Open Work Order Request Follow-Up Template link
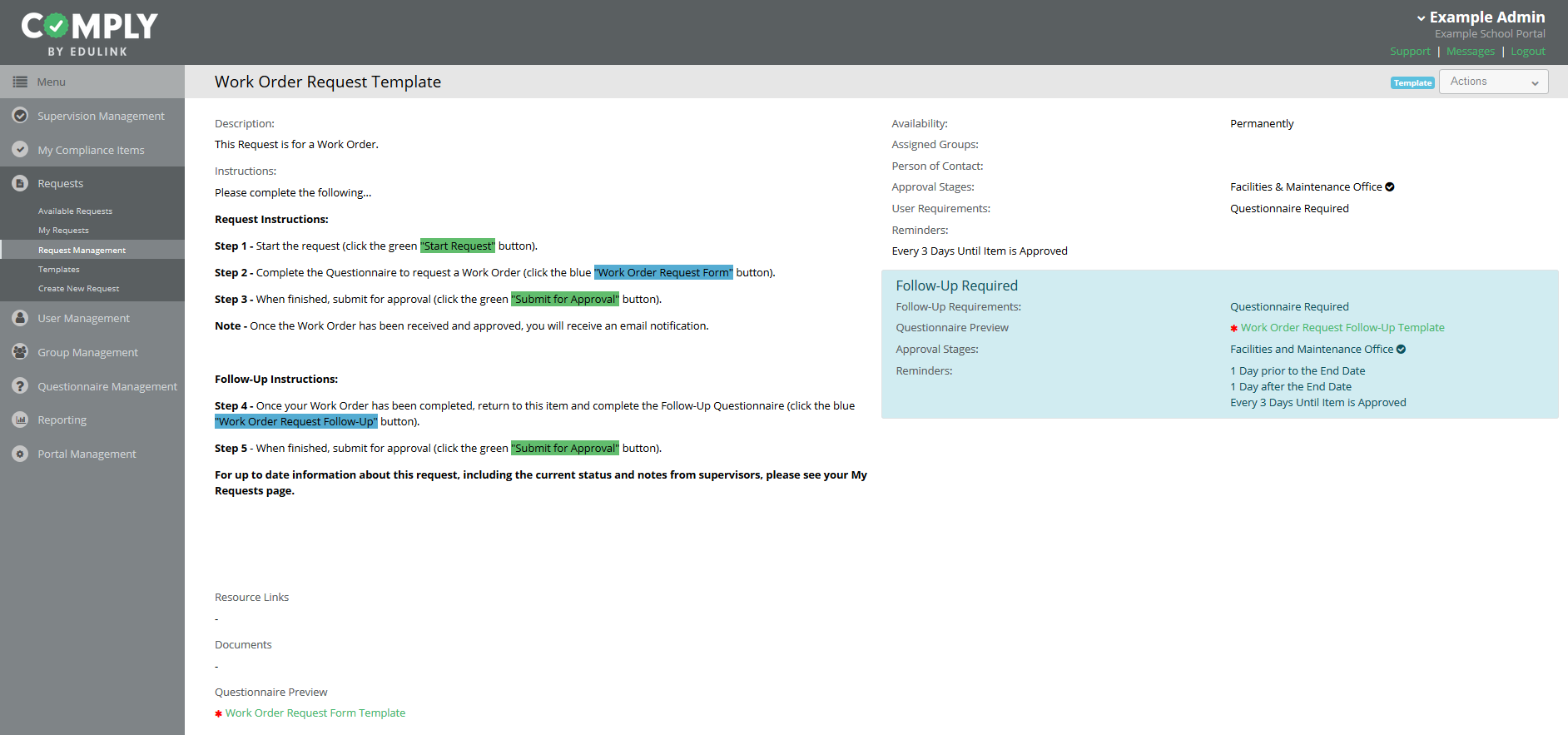The height and width of the screenshot is (735, 1568). [1342, 328]
